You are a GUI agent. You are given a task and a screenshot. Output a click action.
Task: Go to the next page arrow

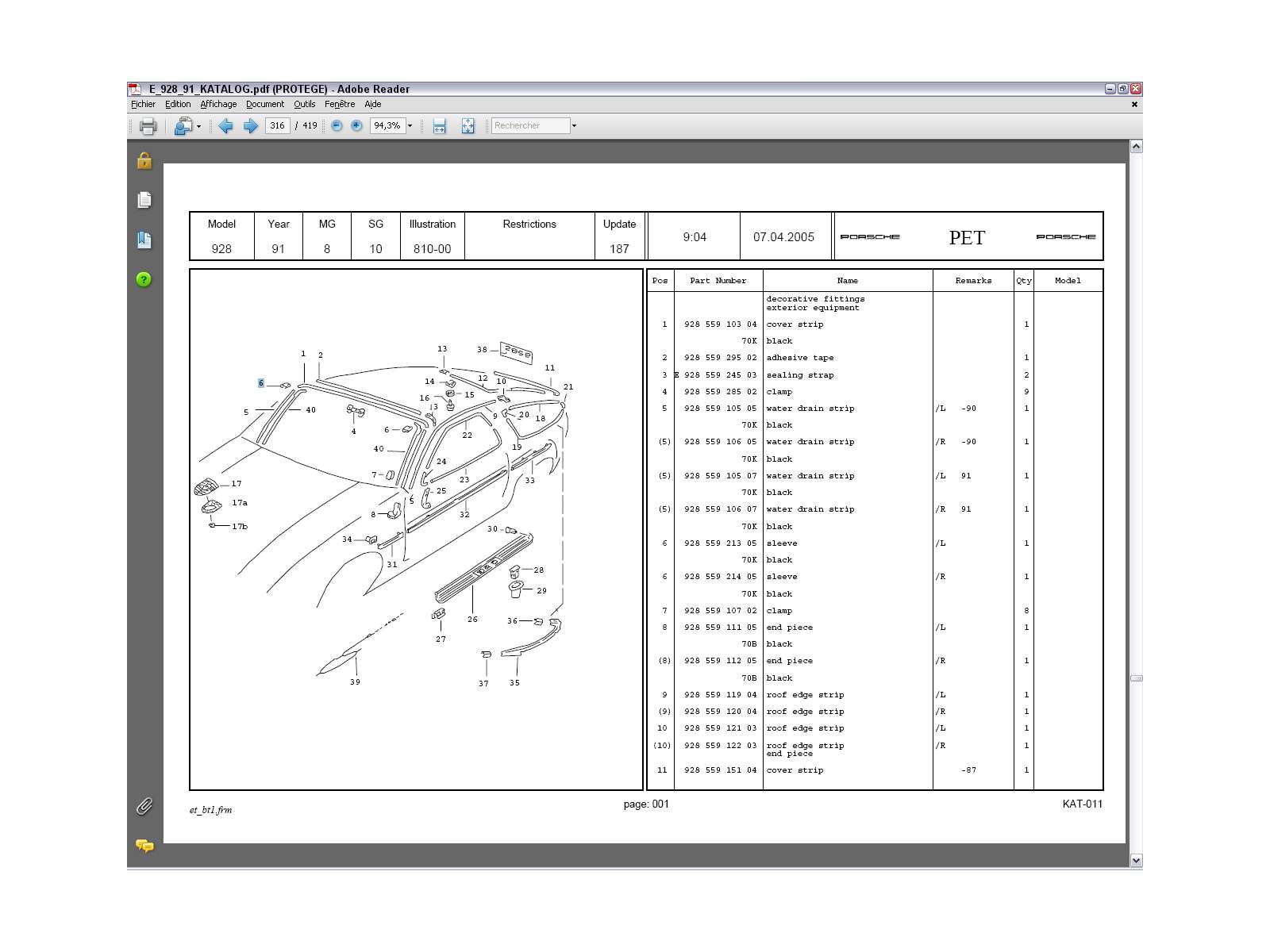pyautogui.click(x=251, y=125)
